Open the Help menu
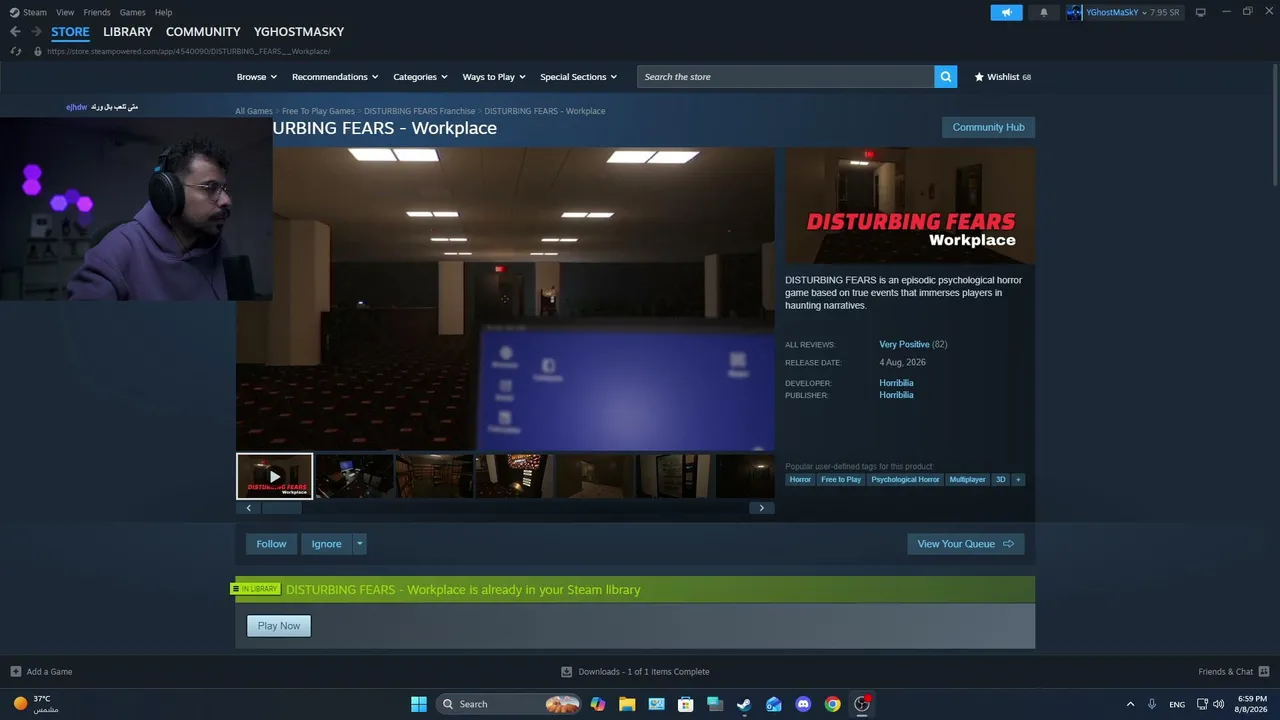1280x720 pixels. [163, 12]
